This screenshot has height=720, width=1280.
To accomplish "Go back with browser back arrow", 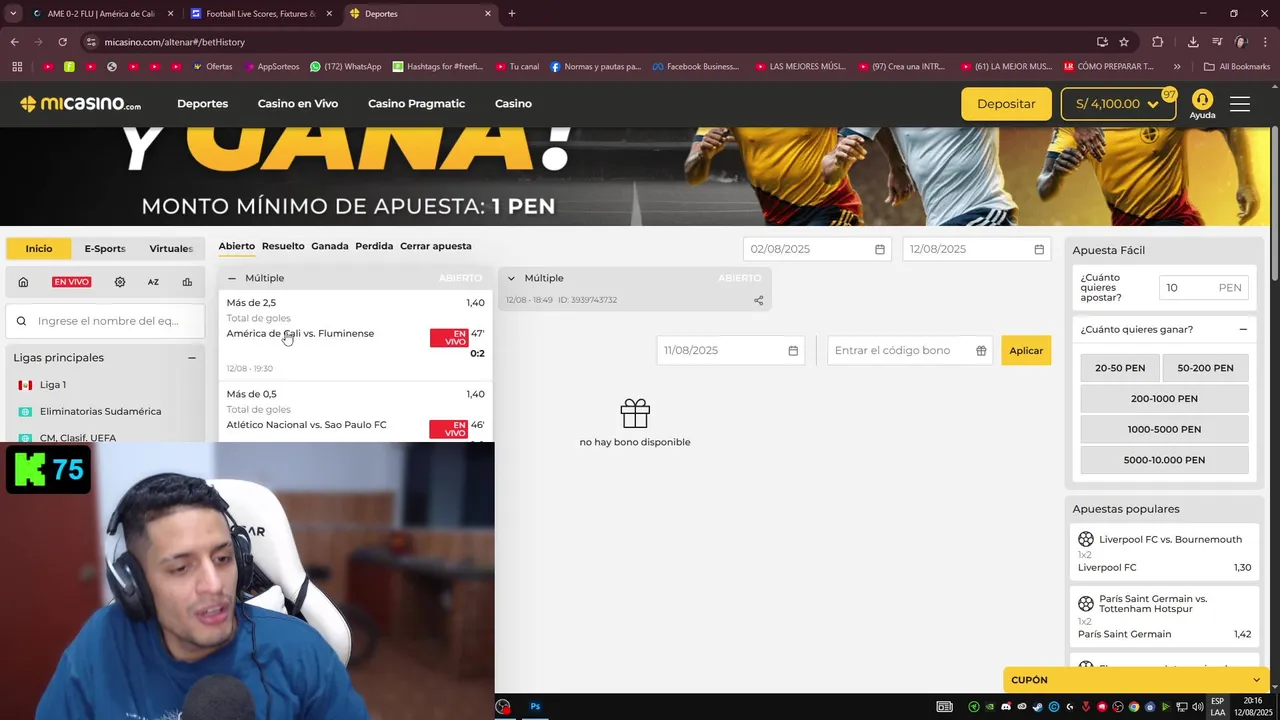I will click(14, 42).
